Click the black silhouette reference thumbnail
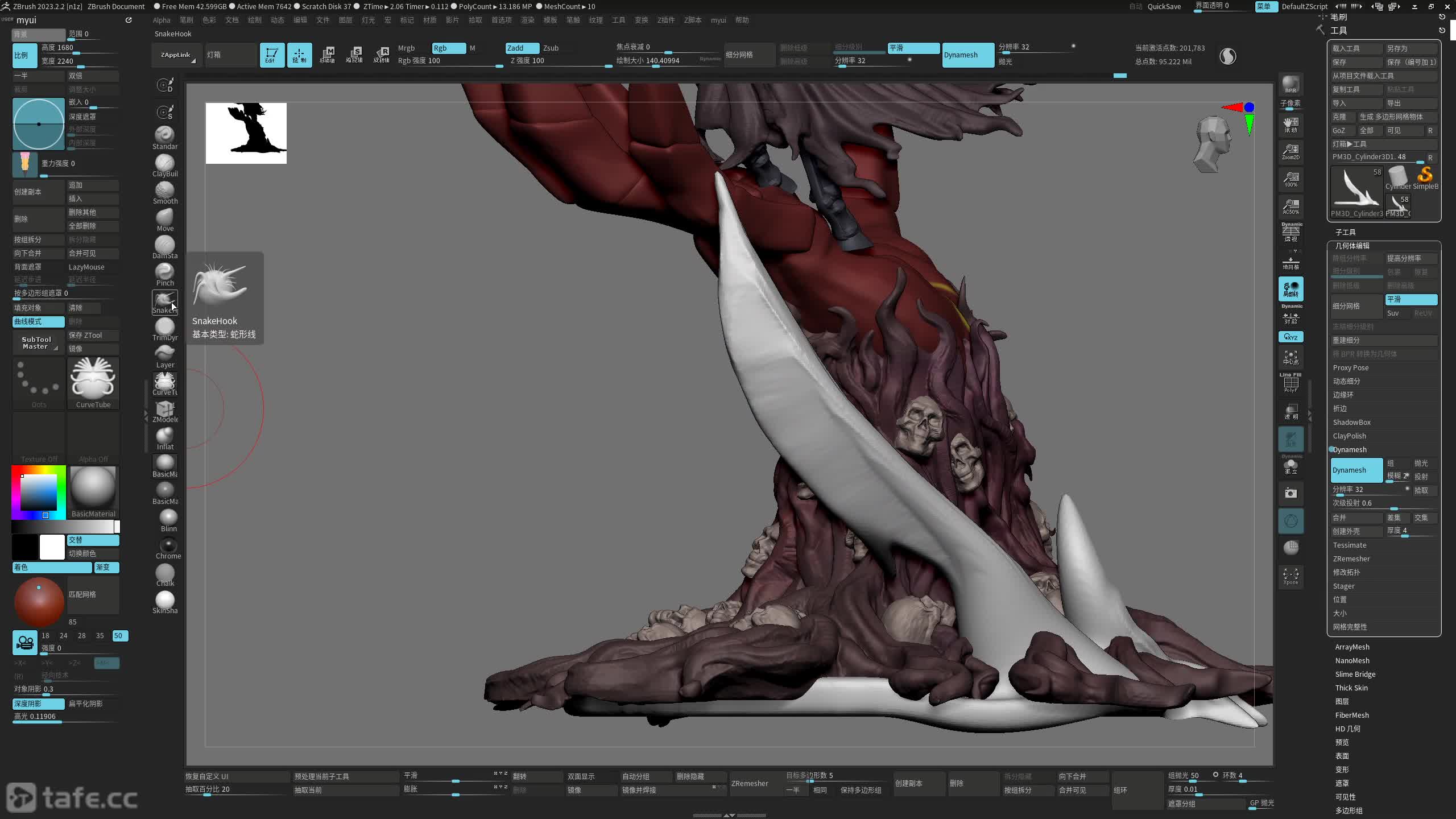Screen dimensions: 1456x819 tap(246, 133)
